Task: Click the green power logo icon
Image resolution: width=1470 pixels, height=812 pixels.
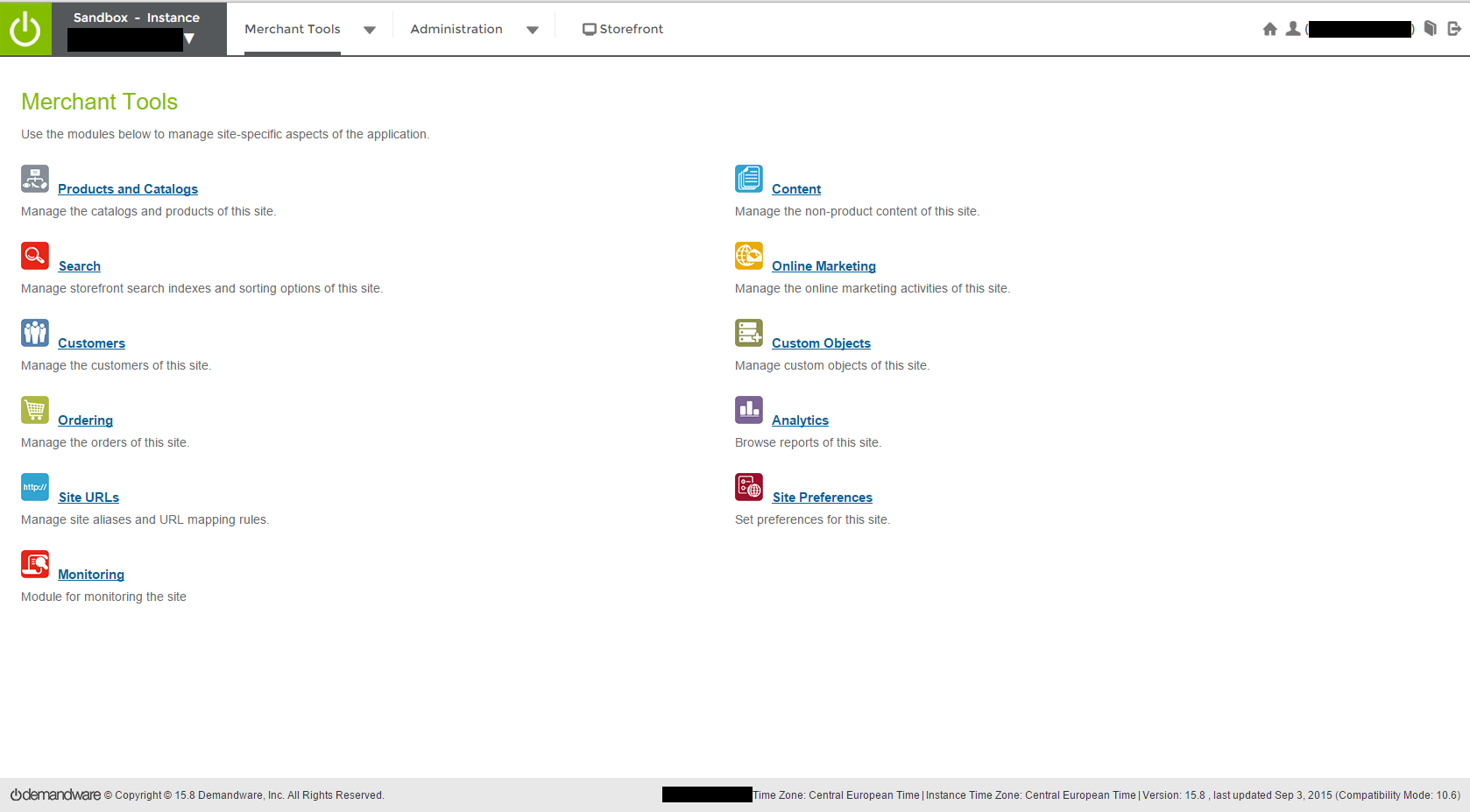Action: coord(25,29)
